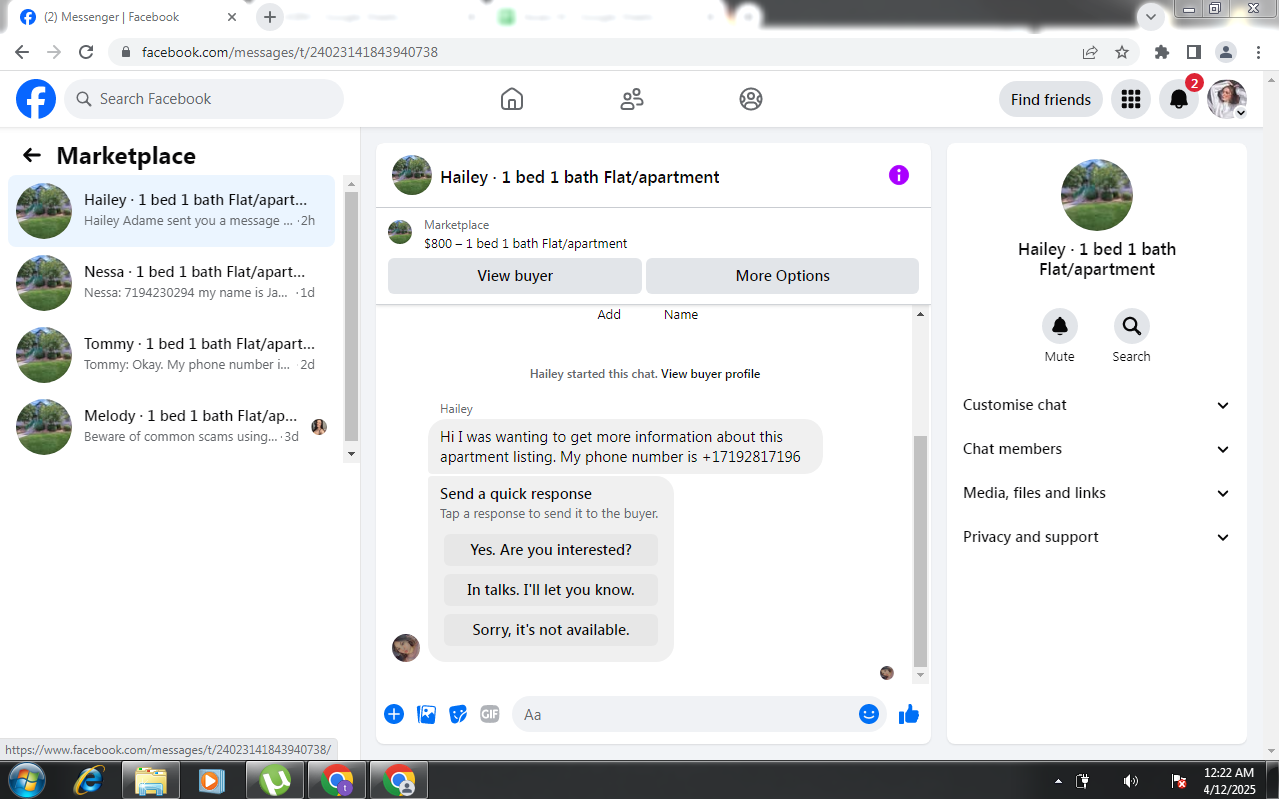The image size is (1279, 799).
Task: Bookmark this page with the star icon
Action: point(1122,52)
